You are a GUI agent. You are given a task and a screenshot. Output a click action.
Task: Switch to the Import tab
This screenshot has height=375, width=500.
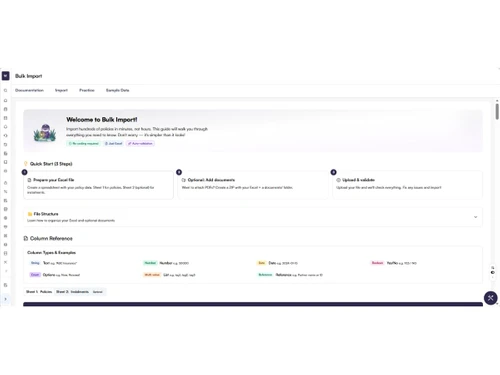(x=61, y=90)
